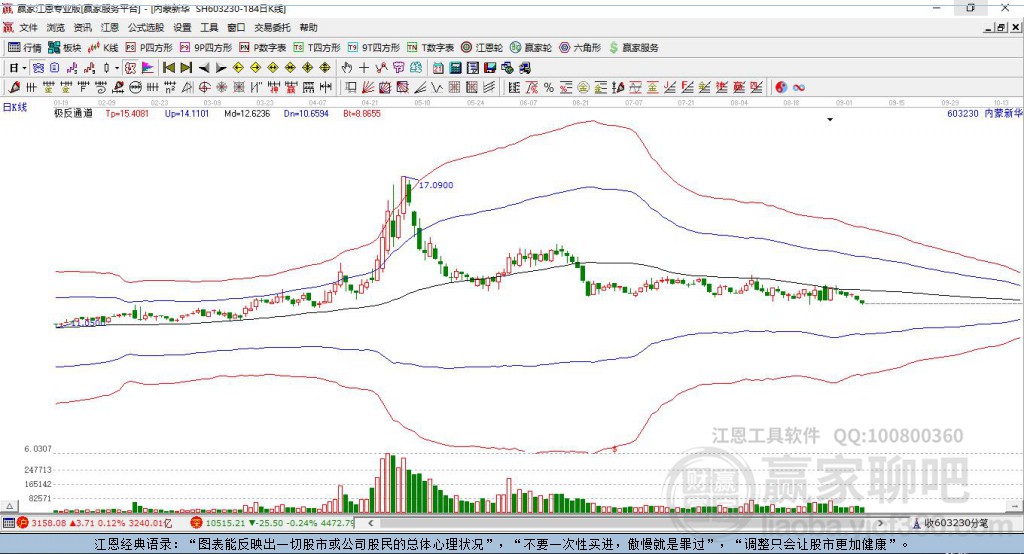Image resolution: width=1024 pixels, height=554 pixels.
Task: Open the T数字表 tool
Action: point(430,48)
